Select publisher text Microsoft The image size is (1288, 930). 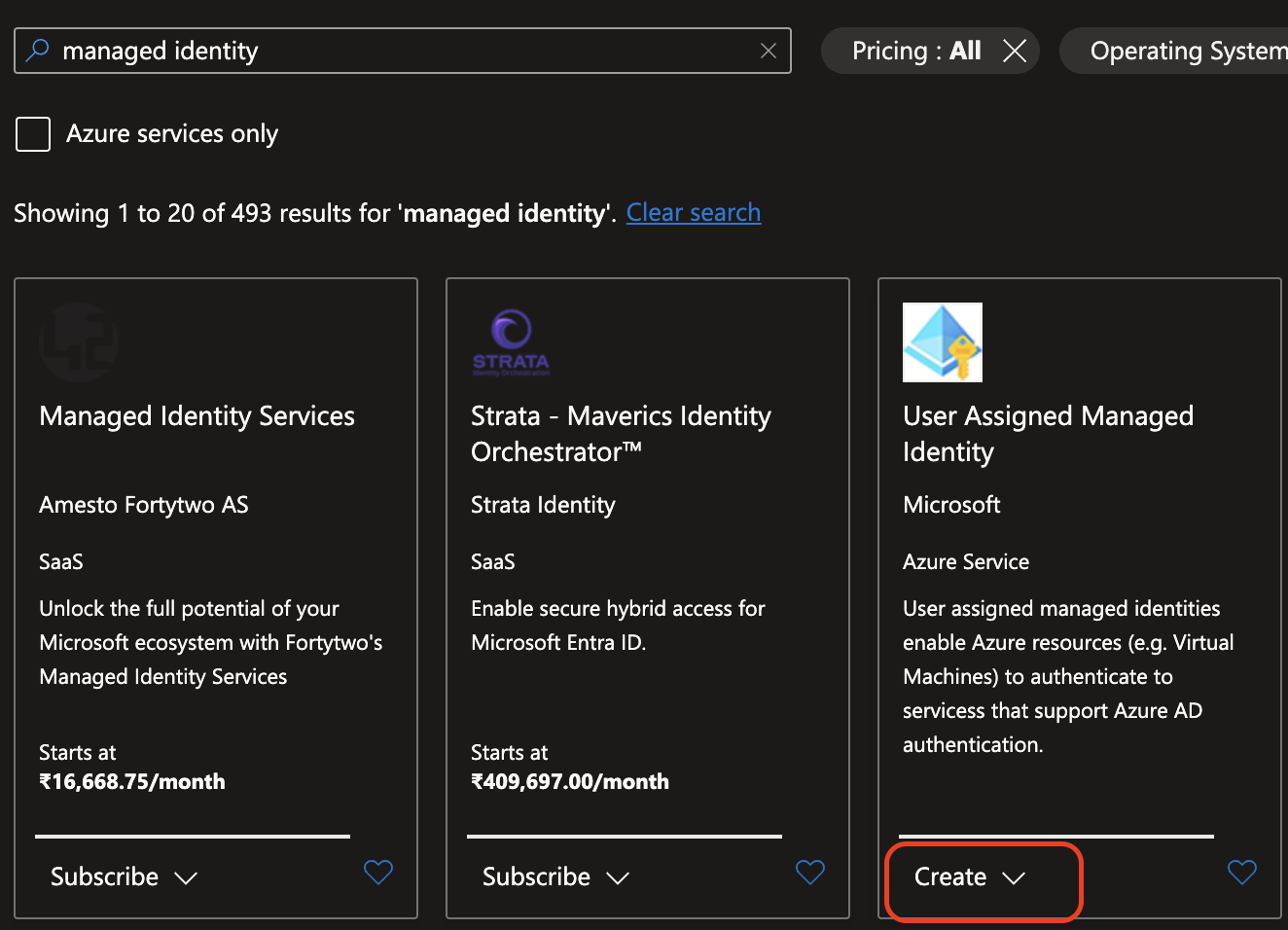[x=951, y=505]
